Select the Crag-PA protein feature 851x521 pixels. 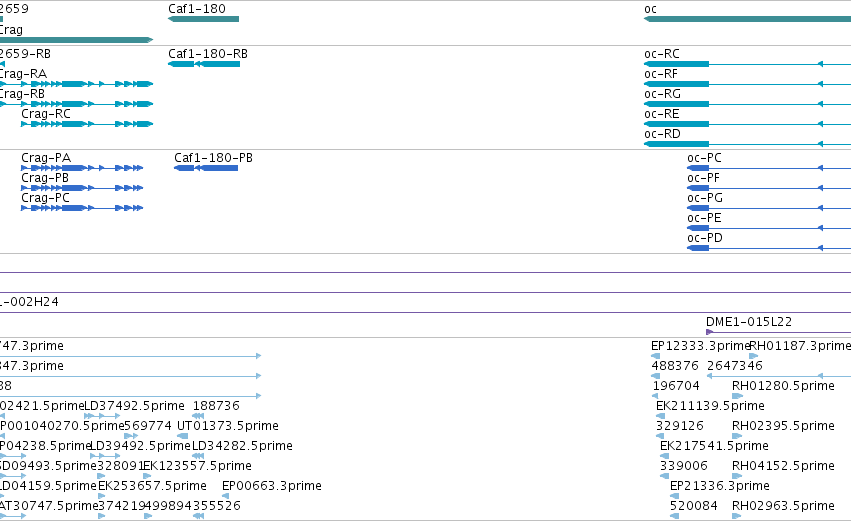[x=82, y=168]
